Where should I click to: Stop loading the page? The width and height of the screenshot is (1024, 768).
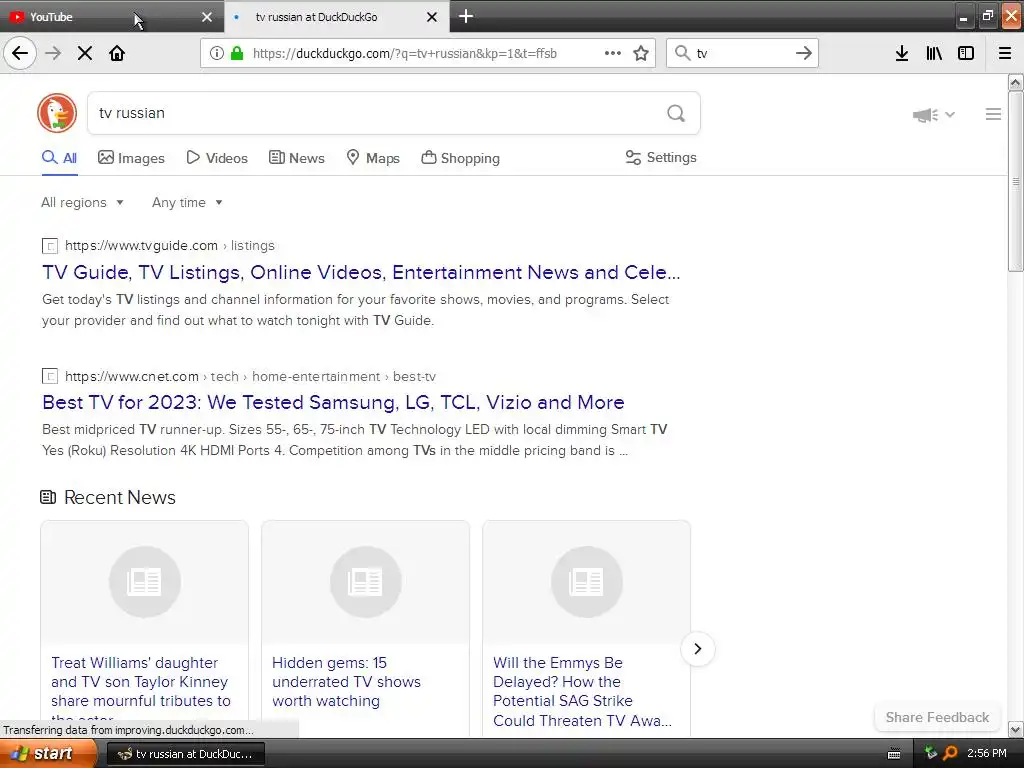[x=85, y=53]
